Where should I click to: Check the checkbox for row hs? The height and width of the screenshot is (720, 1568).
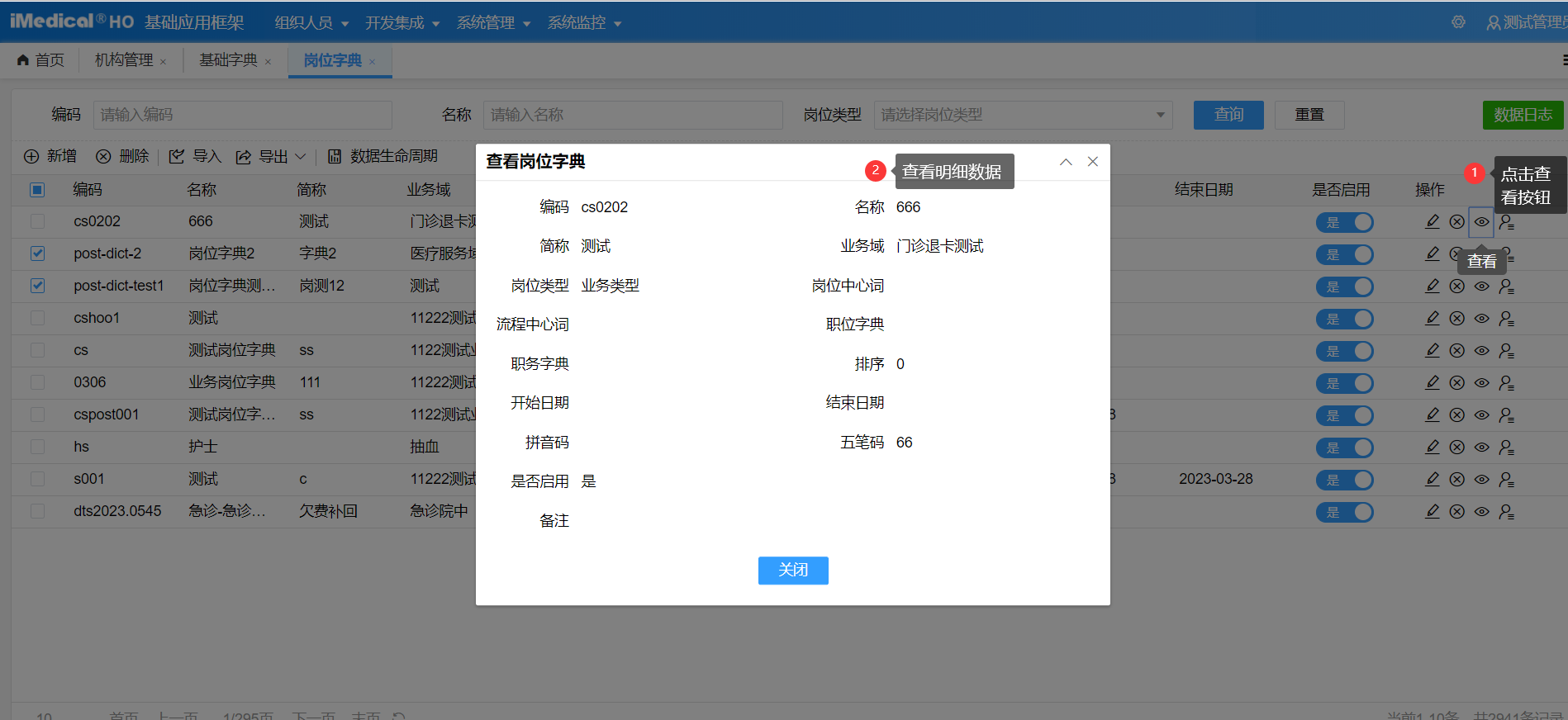coord(37,447)
